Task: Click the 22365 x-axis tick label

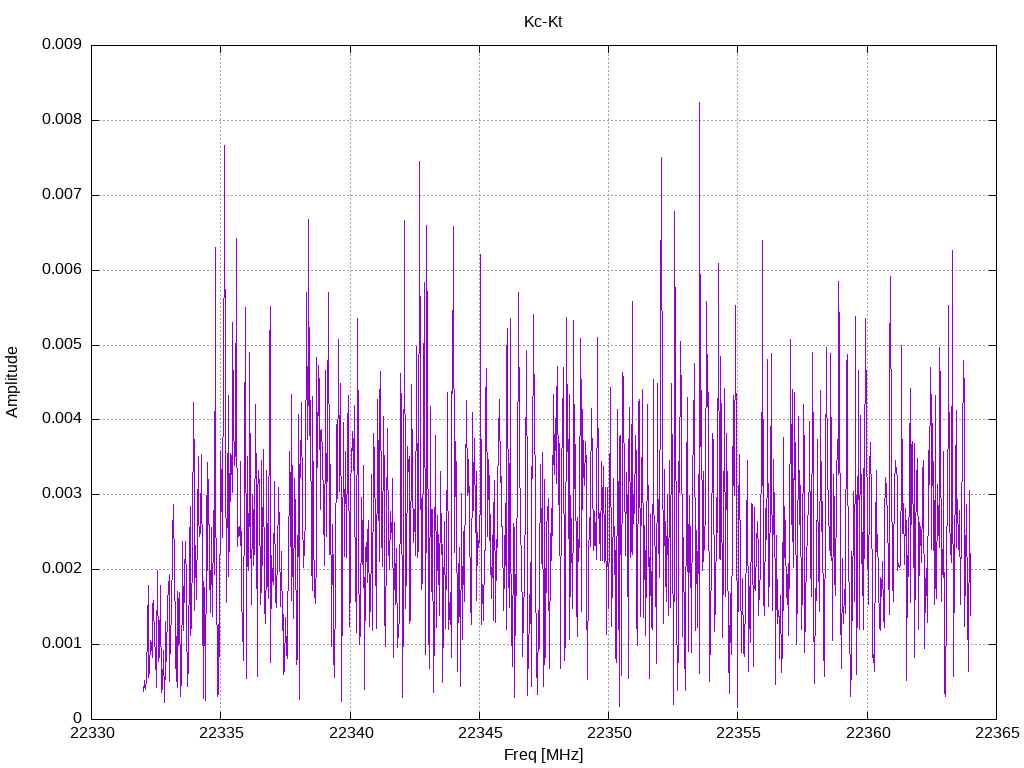Action: (x=997, y=733)
